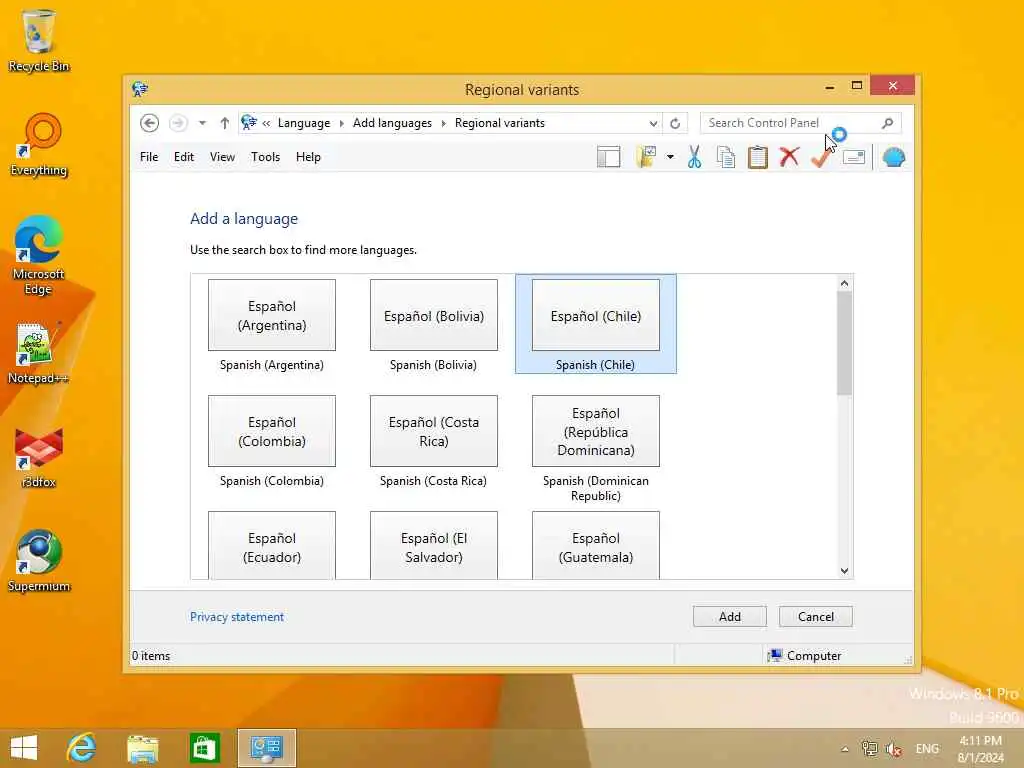Image resolution: width=1024 pixels, height=768 pixels.
Task: Expand the arrow after Add languages breadcrumb
Action: (443, 123)
